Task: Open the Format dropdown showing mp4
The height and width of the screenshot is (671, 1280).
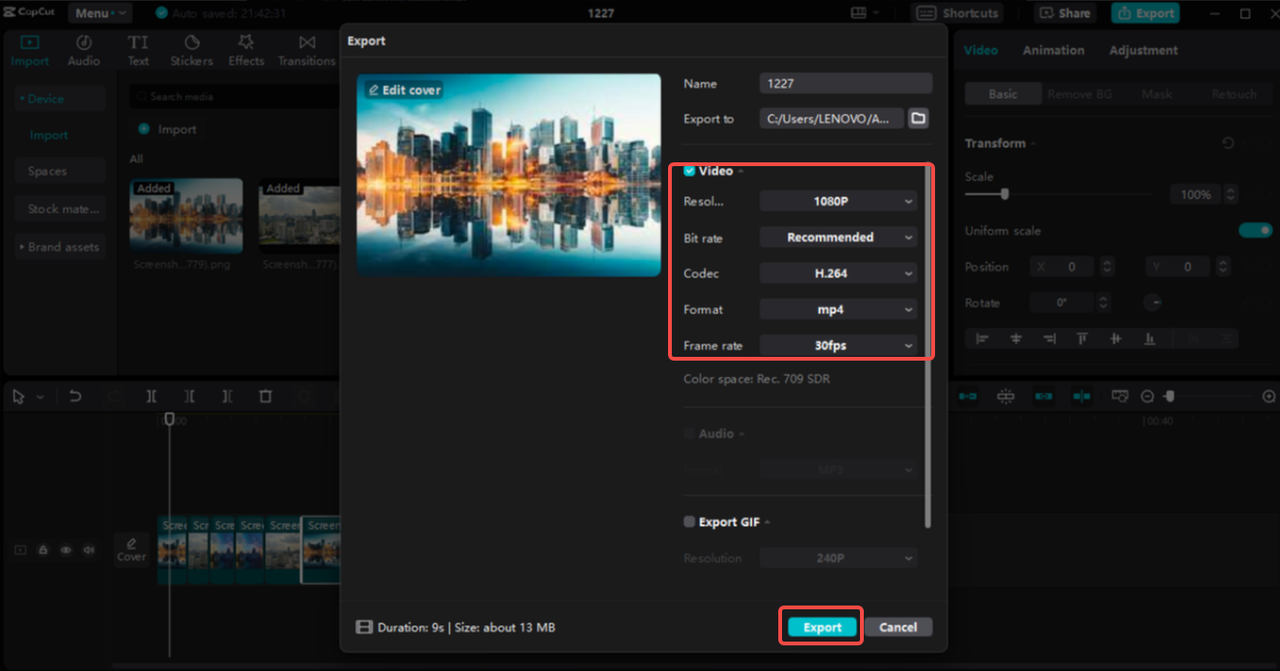Action: [838, 309]
